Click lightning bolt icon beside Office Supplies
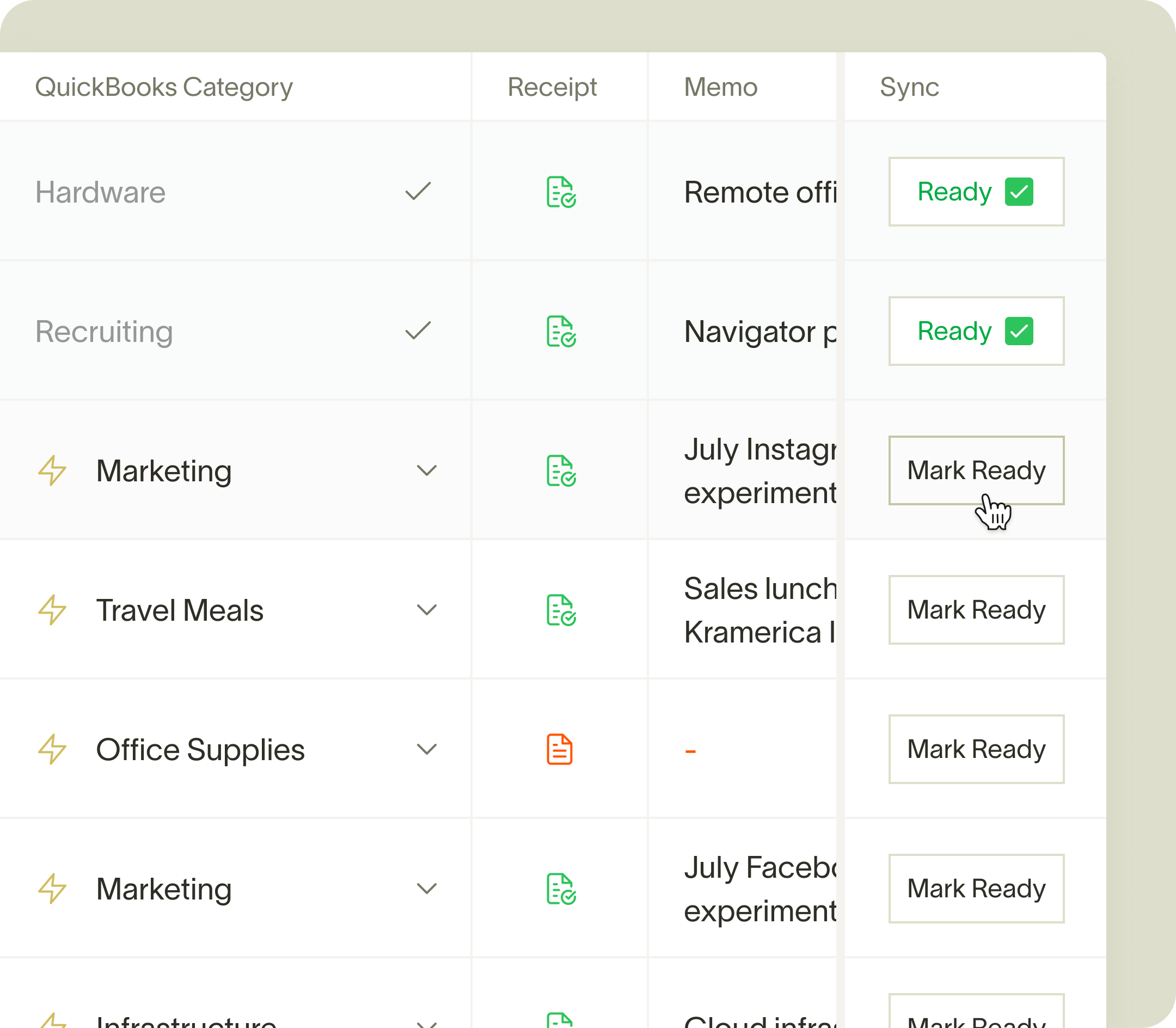 point(52,749)
